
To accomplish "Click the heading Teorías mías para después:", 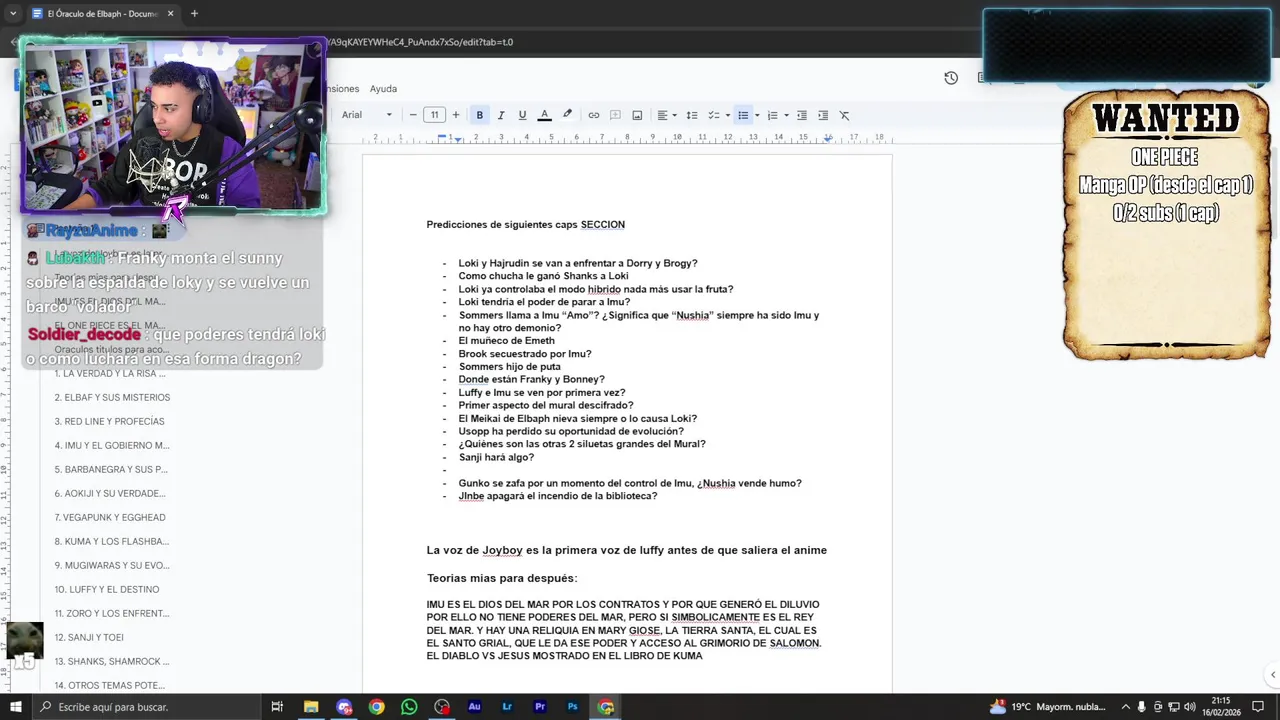I will [x=502, y=578].
